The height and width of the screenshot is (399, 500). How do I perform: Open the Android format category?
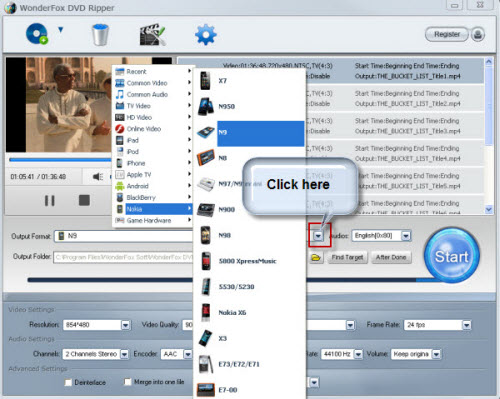click(x=153, y=186)
